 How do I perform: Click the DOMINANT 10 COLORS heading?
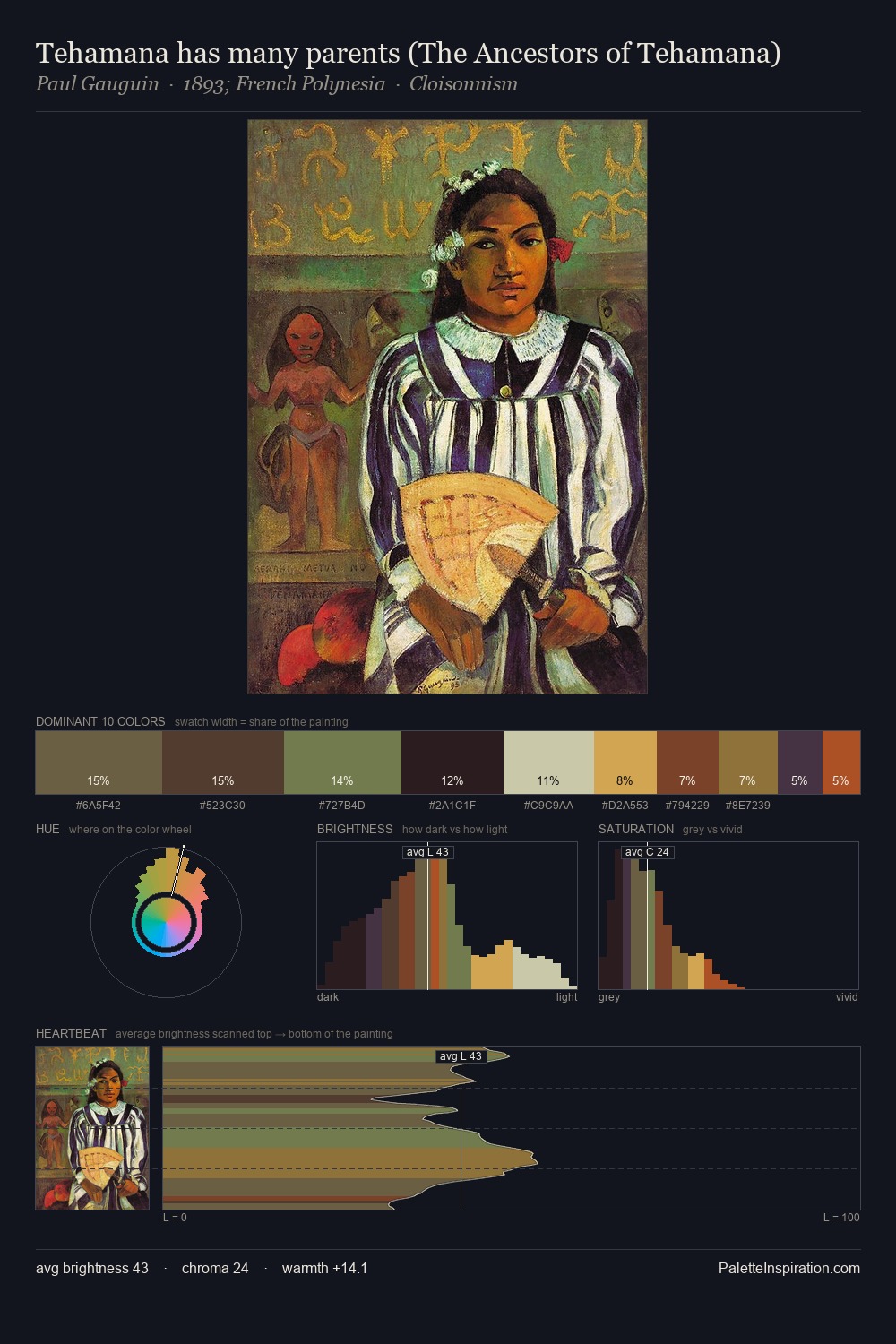(100, 721)
